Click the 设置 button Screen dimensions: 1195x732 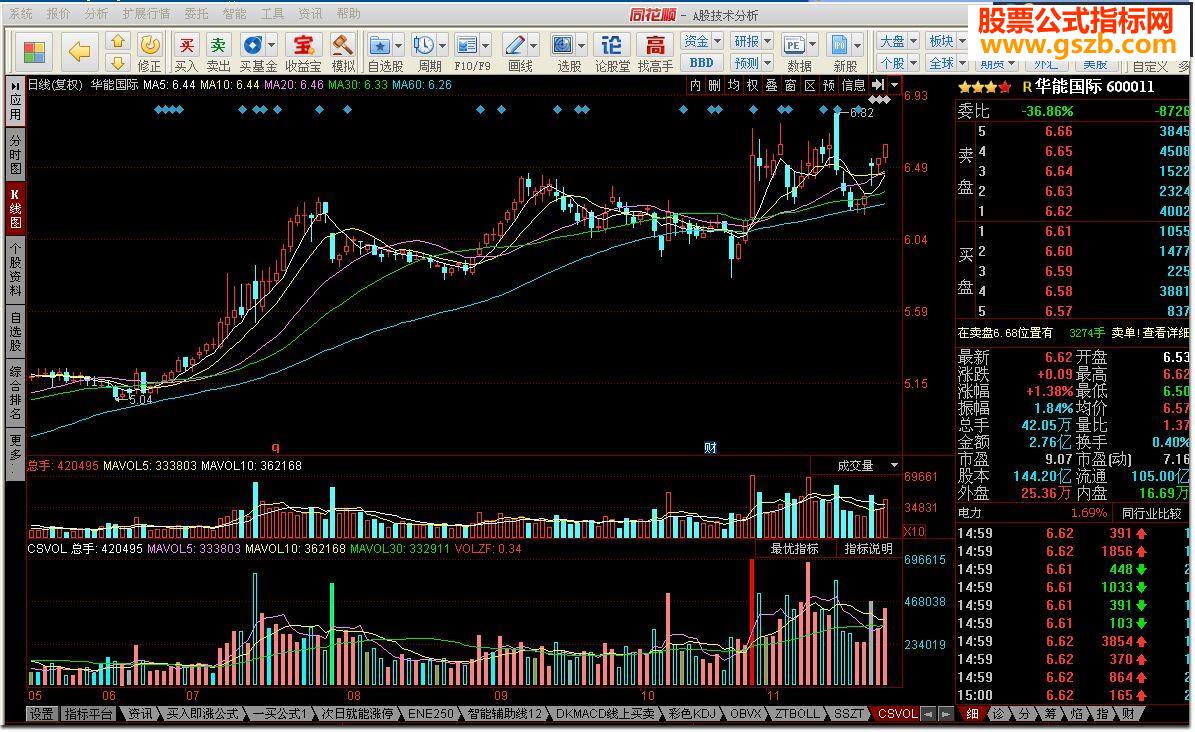point(41,714)
